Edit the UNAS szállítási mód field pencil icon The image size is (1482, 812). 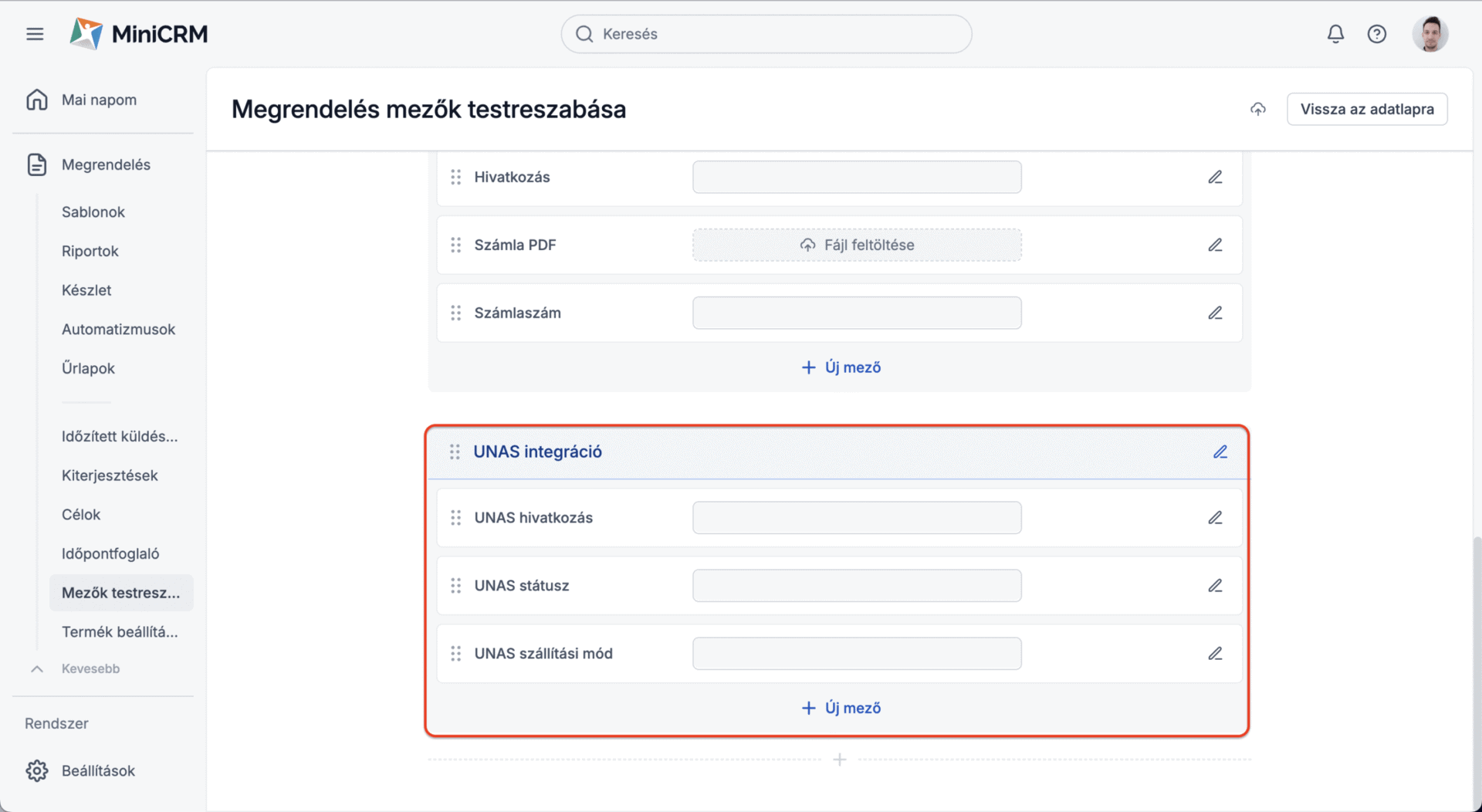[1215, 653]
